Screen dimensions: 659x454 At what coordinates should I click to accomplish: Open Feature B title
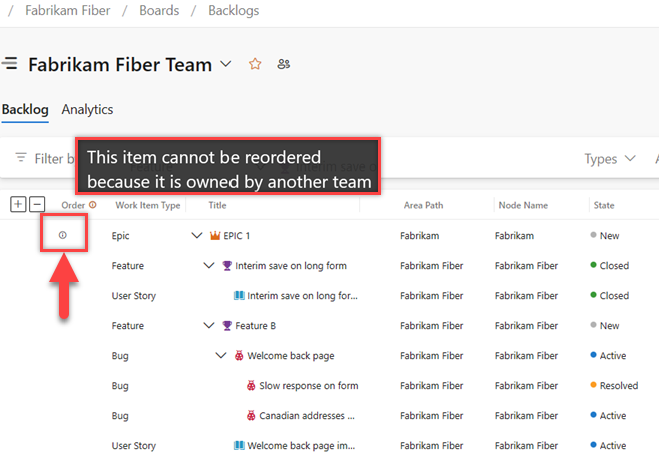pyautogui.click(x=256, y=326)
